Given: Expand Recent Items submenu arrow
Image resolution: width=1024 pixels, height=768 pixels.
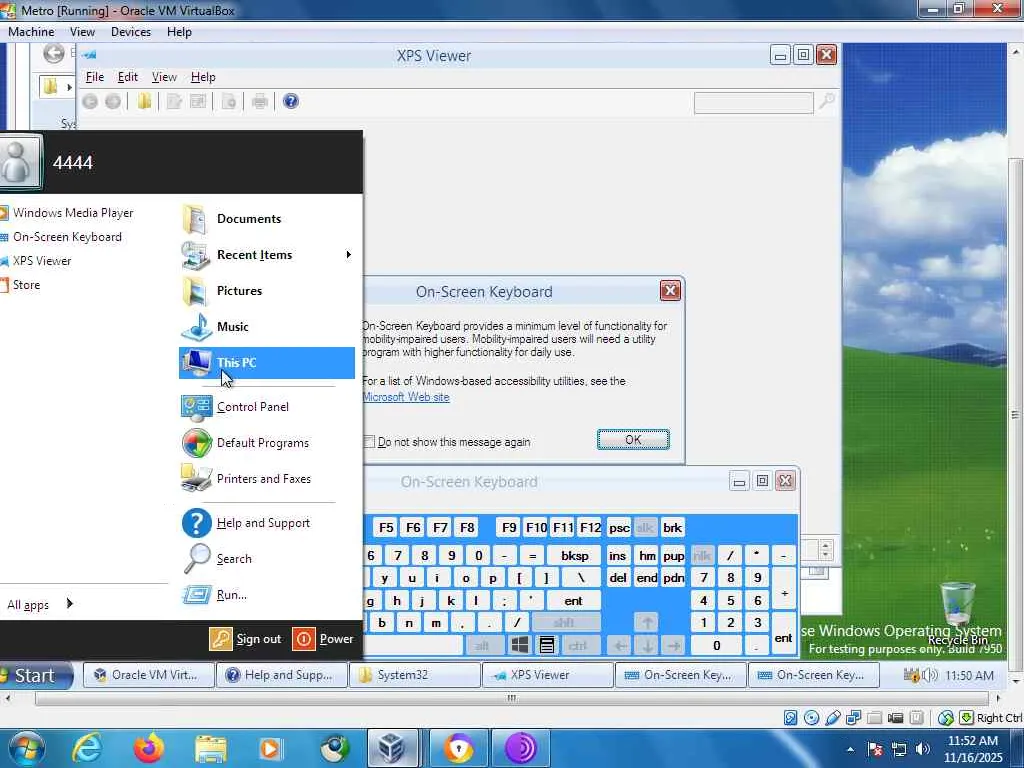Looking at the screenshot, I should [348, 255].
